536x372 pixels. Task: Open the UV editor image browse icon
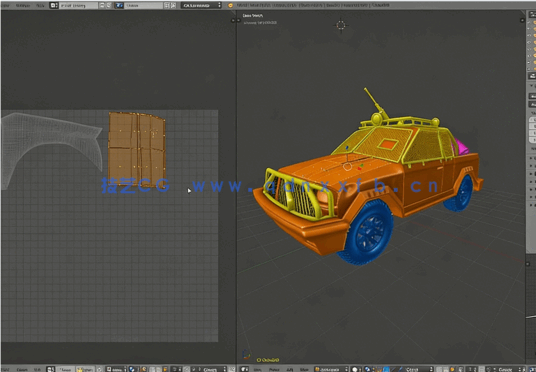pyautogui.click(x=51, y=369)
